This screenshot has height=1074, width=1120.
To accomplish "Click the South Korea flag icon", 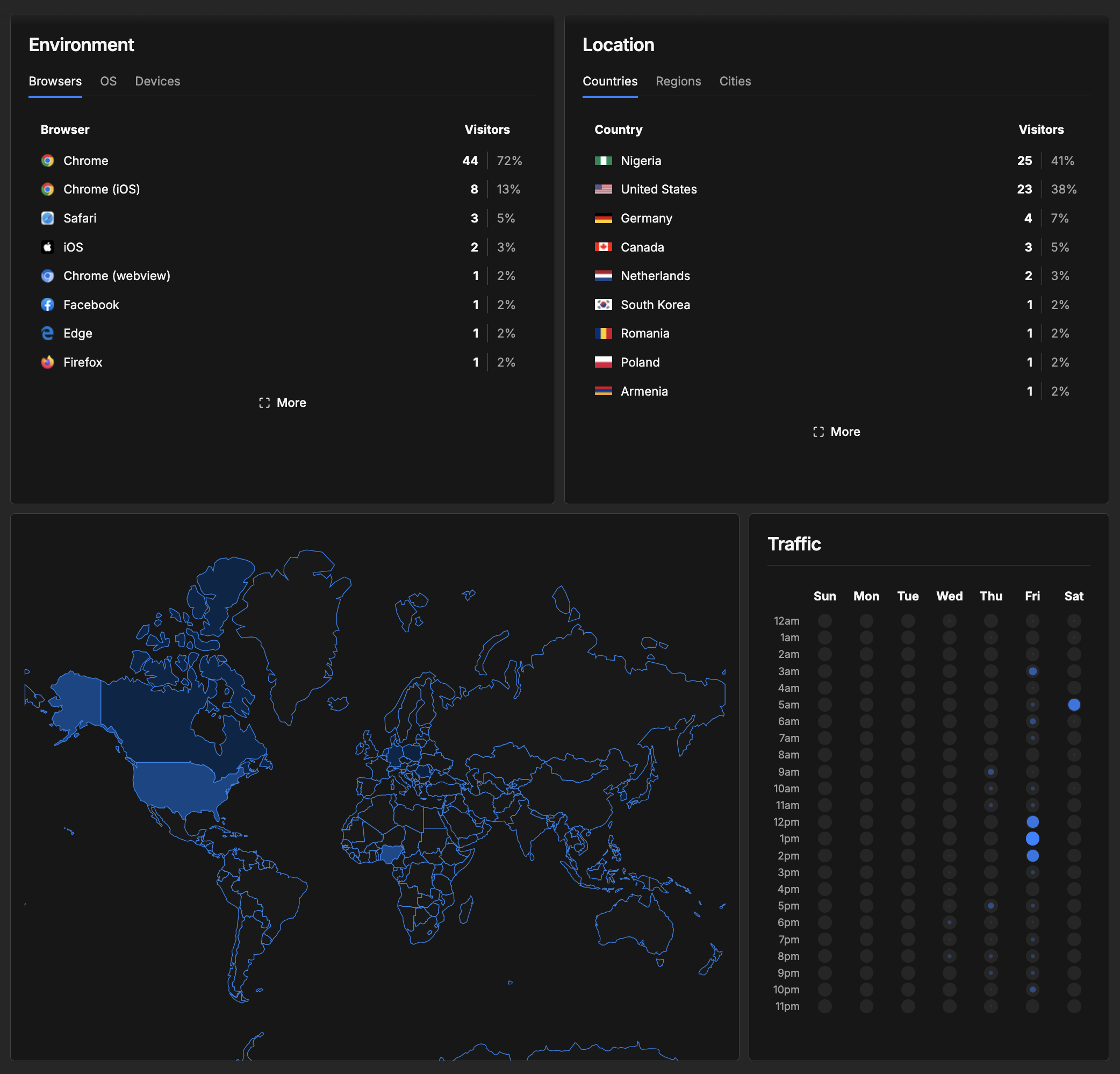I will [x=603, y=305].
